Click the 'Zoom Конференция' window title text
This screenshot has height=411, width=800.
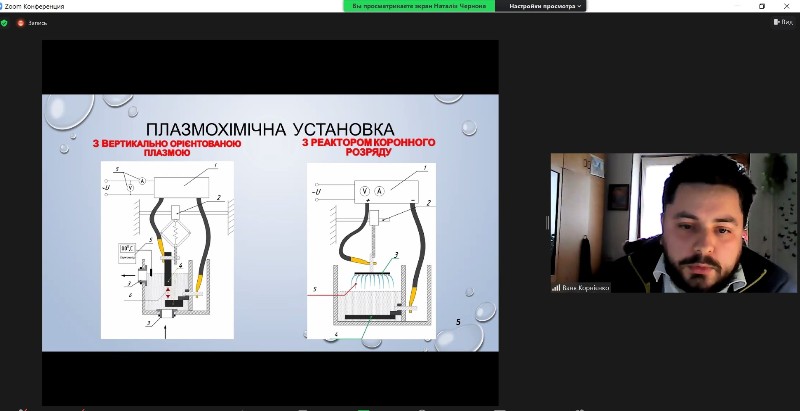tap(35, 6)
